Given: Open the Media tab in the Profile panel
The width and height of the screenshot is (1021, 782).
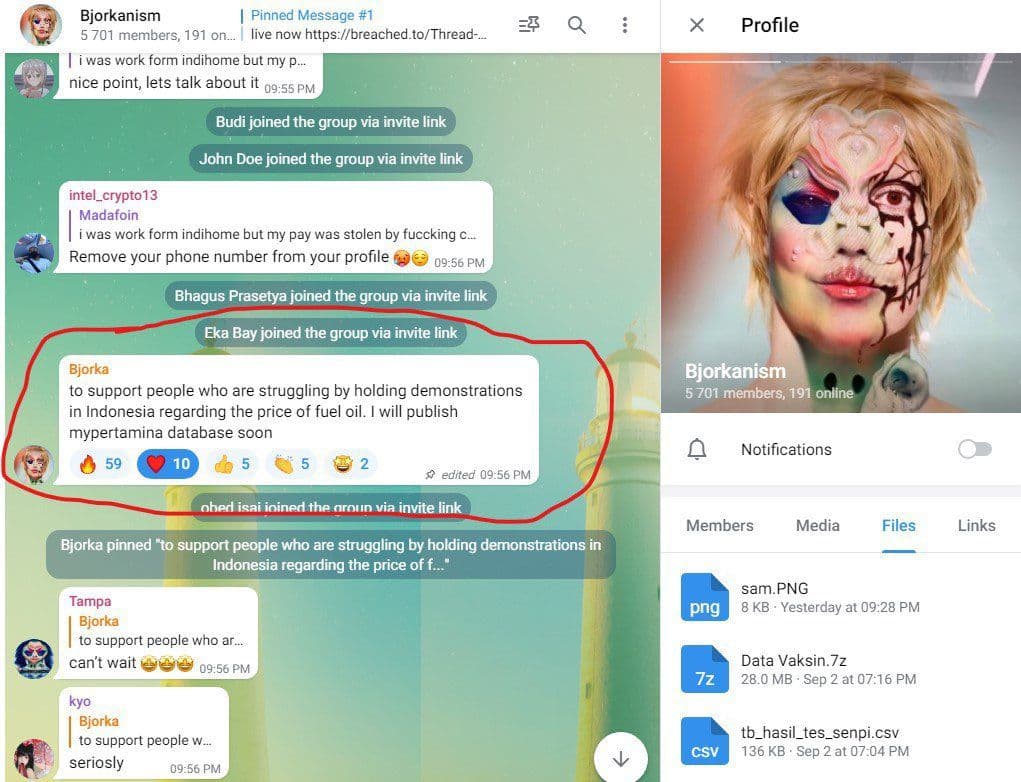Looking at the screenshot, I should [x=818, y=525].
